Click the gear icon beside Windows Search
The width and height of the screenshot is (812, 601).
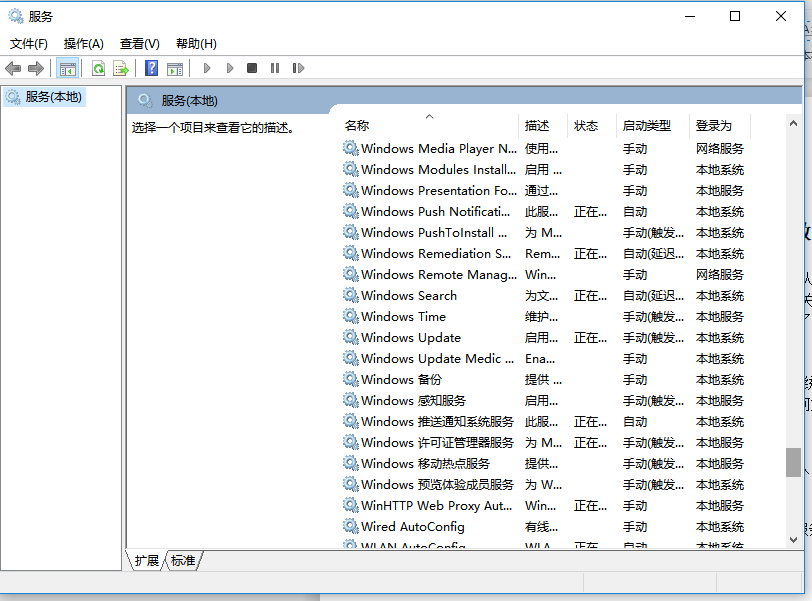coord(351,295)
